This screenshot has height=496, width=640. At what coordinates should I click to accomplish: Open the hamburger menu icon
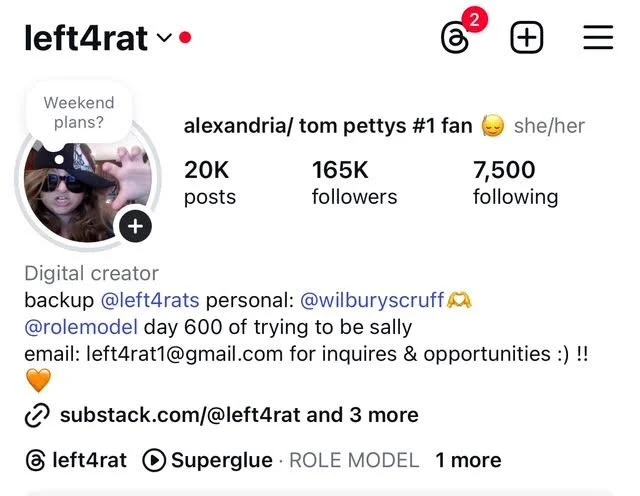[598, 37]
